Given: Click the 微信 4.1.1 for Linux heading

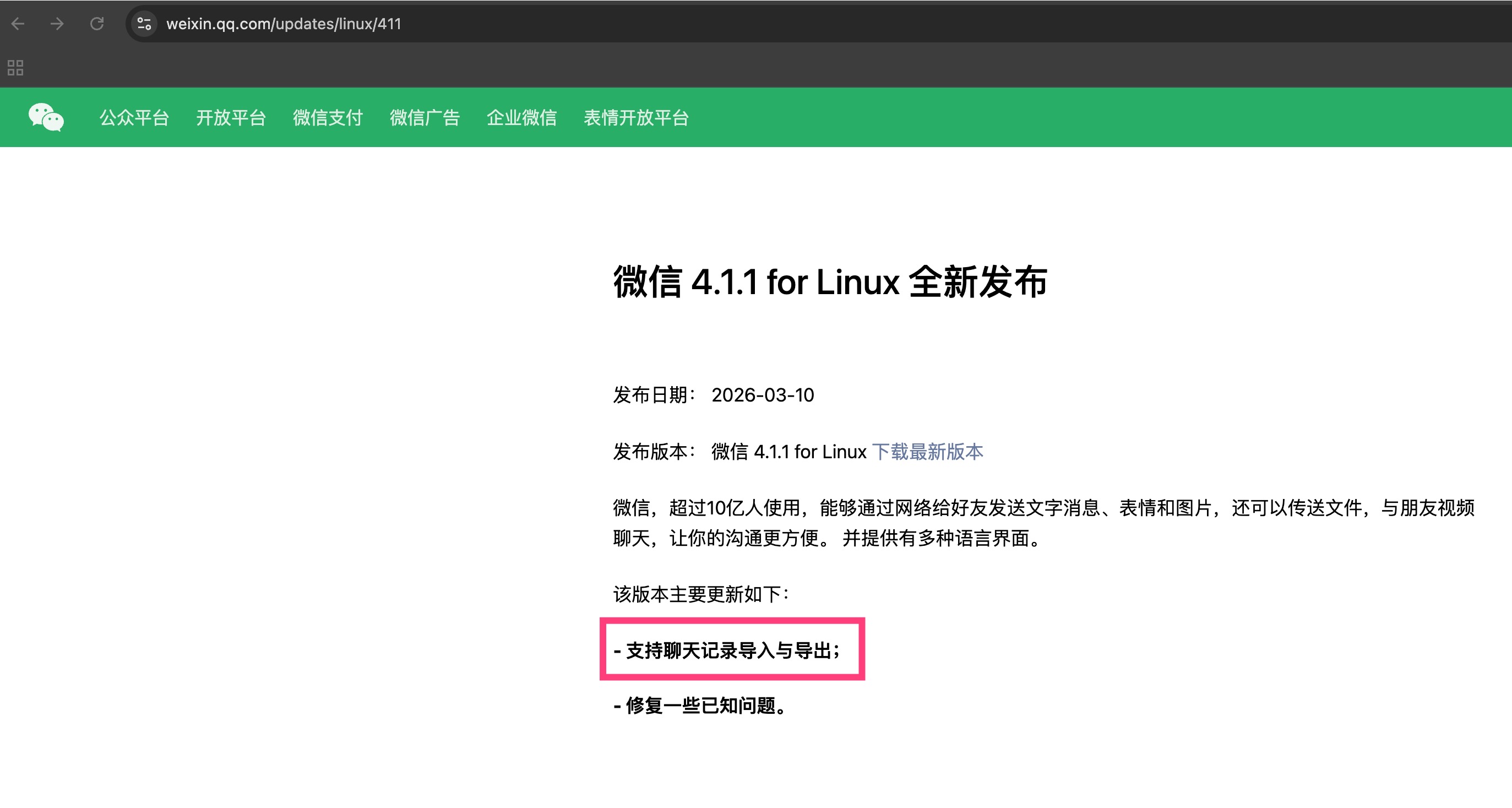Looking at the screenshot, I should click(x=830, y=282).
